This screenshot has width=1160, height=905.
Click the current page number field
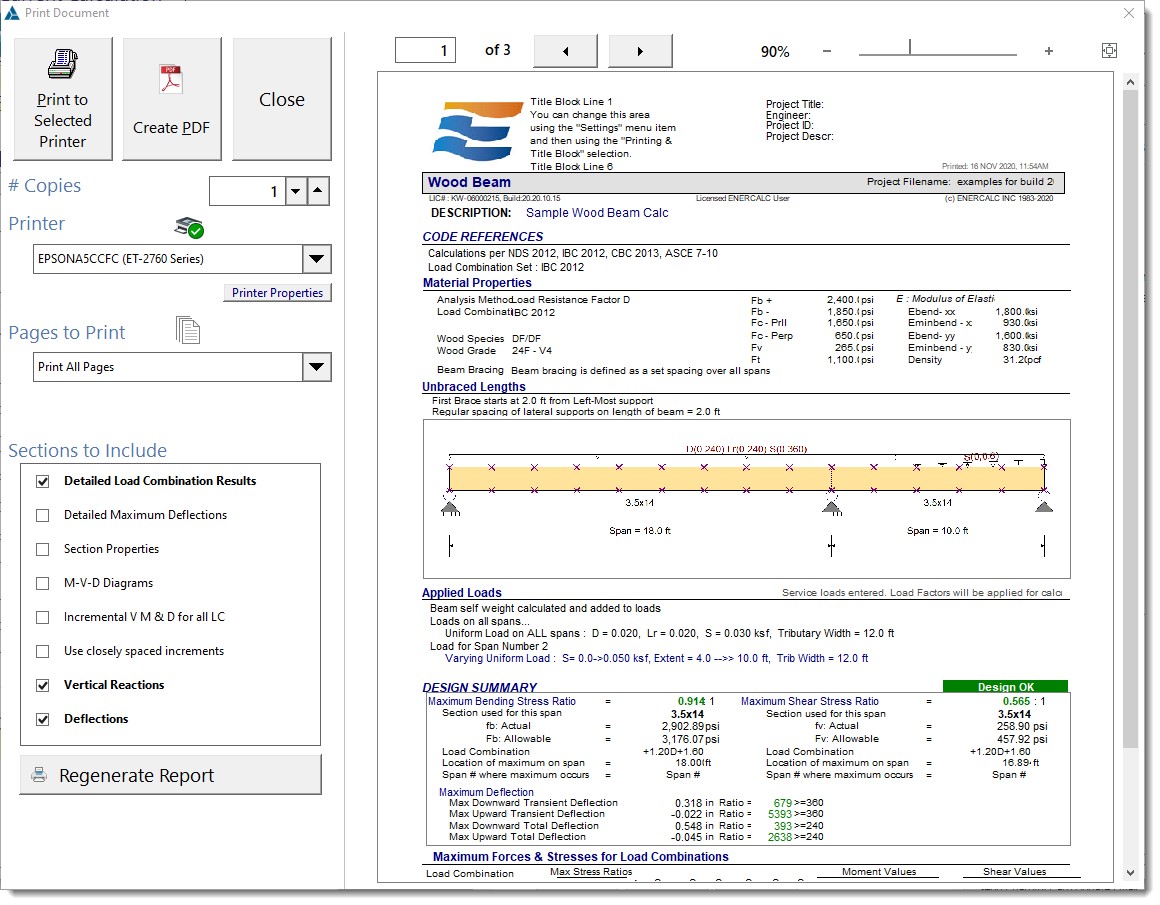coord(425,51)
